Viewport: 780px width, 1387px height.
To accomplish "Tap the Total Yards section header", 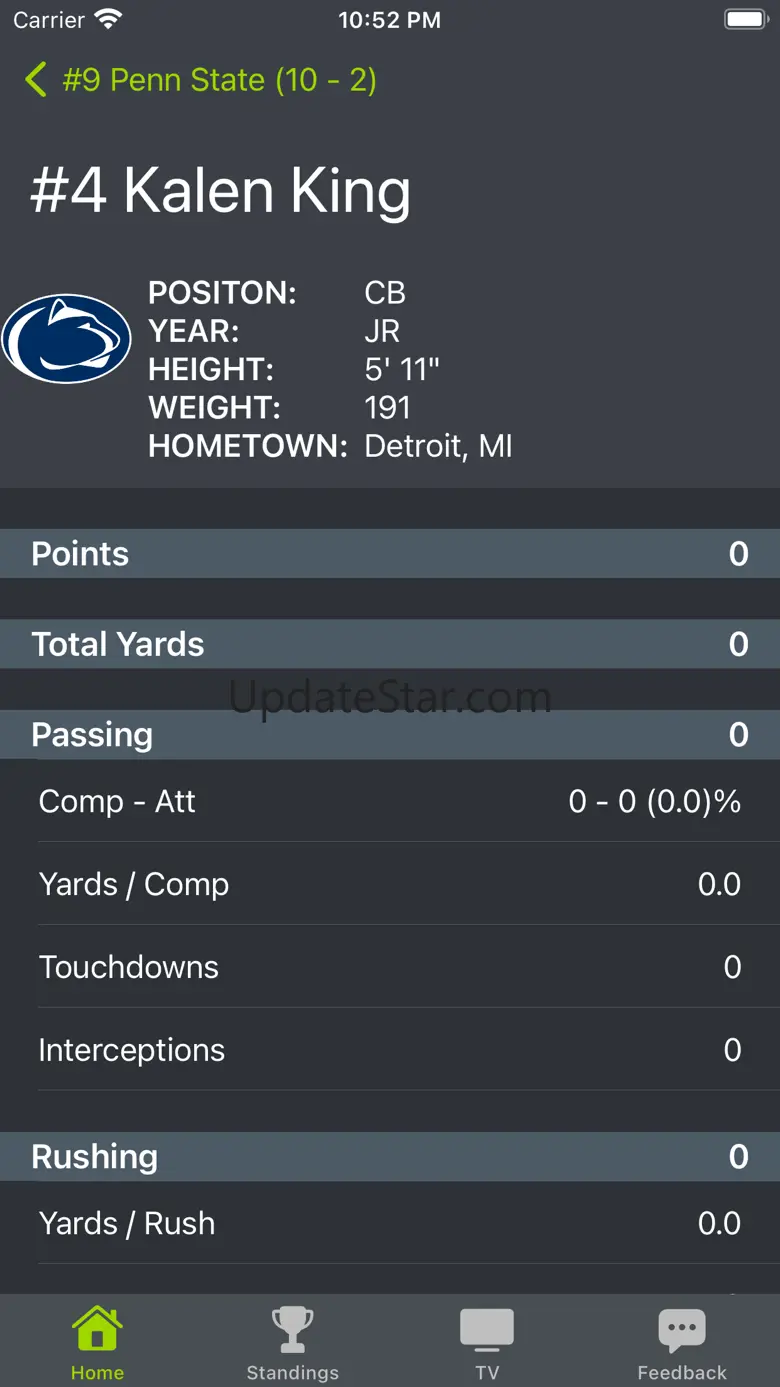I will tap(390, 644).
